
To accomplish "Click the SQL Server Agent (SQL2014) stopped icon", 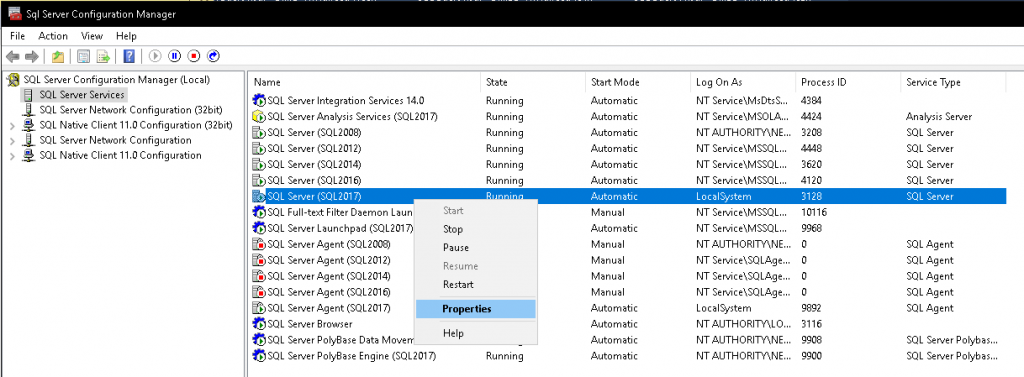I will point(259,276).
